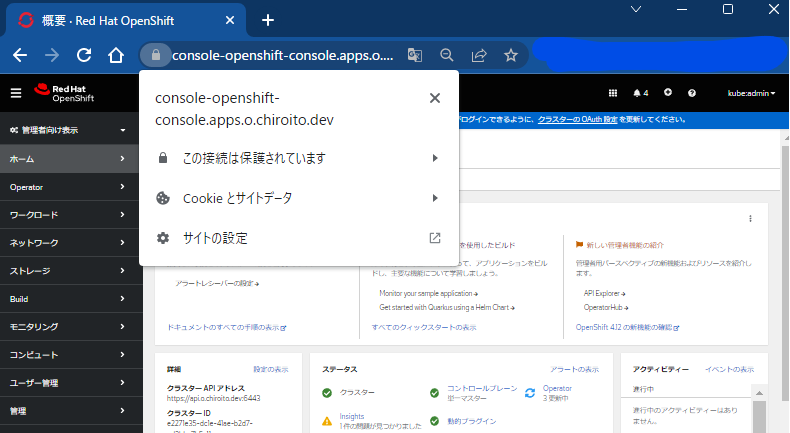Viewport: 790px width, 433px height.
Task: Open the application launcher grid icon
Action: pos(613,93)
